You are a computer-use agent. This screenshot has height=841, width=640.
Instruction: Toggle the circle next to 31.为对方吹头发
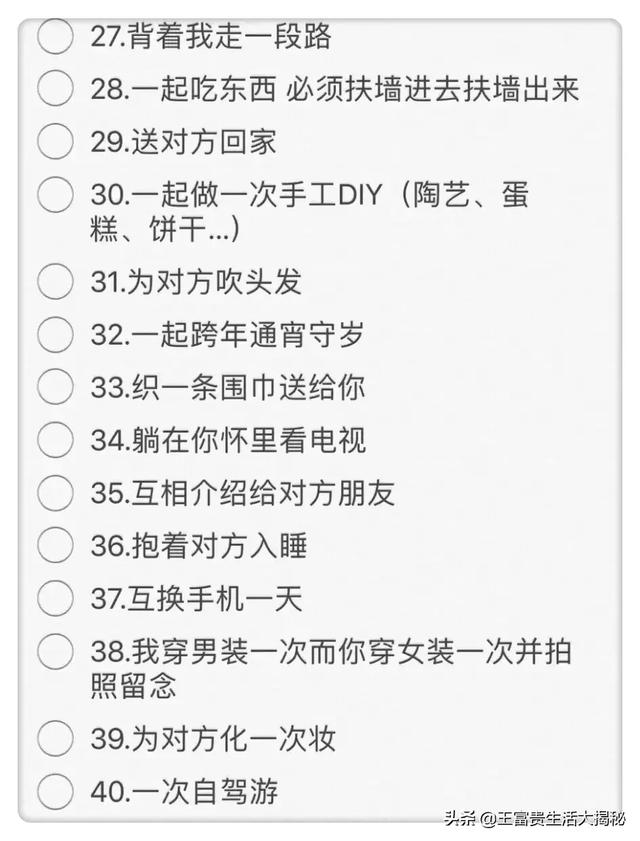click(55, 281)
